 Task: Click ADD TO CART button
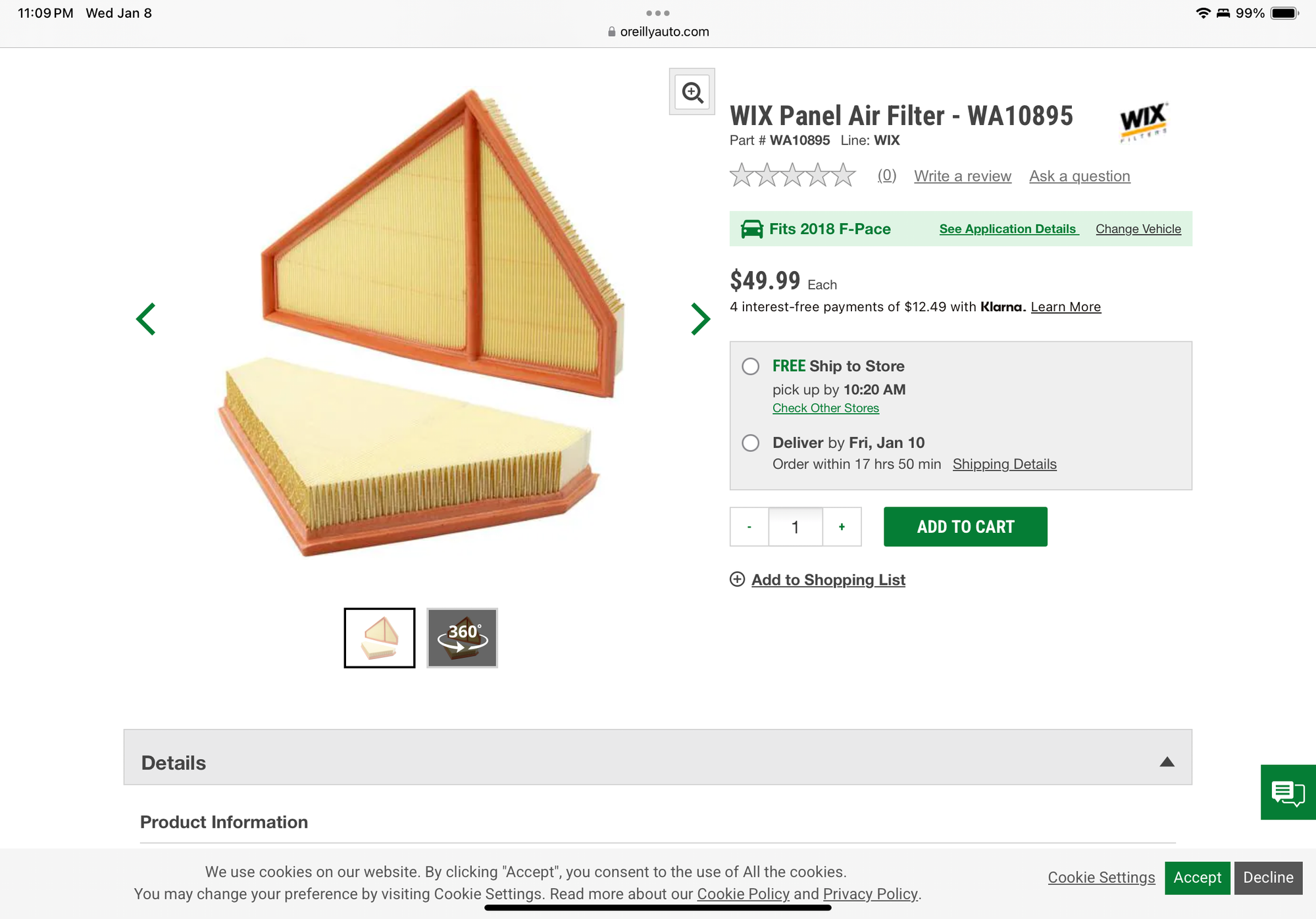(965, 527)
